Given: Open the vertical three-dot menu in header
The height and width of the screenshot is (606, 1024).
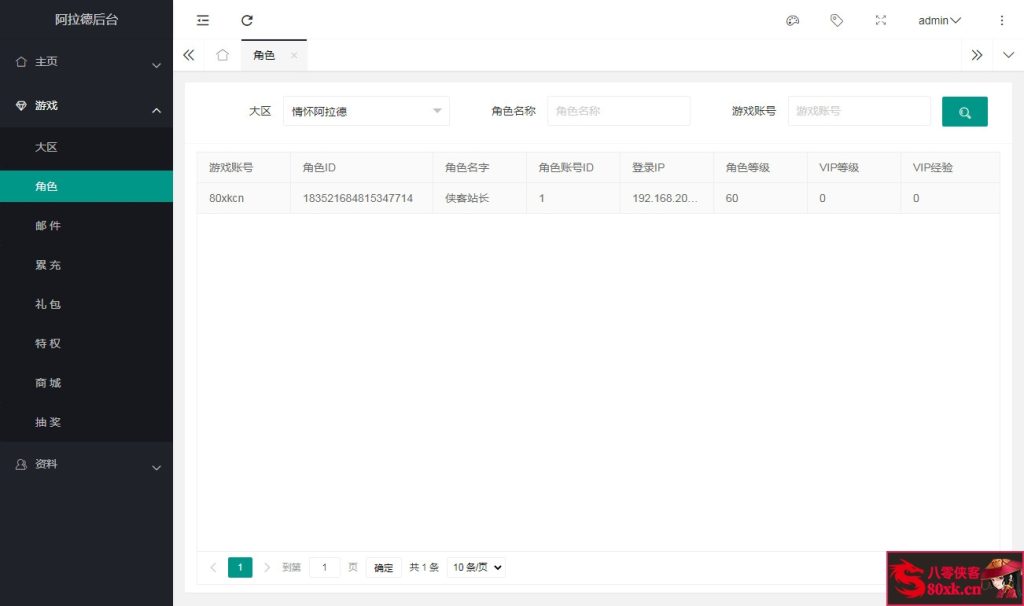Looking at the screenshot, I should coord(1001,20).
